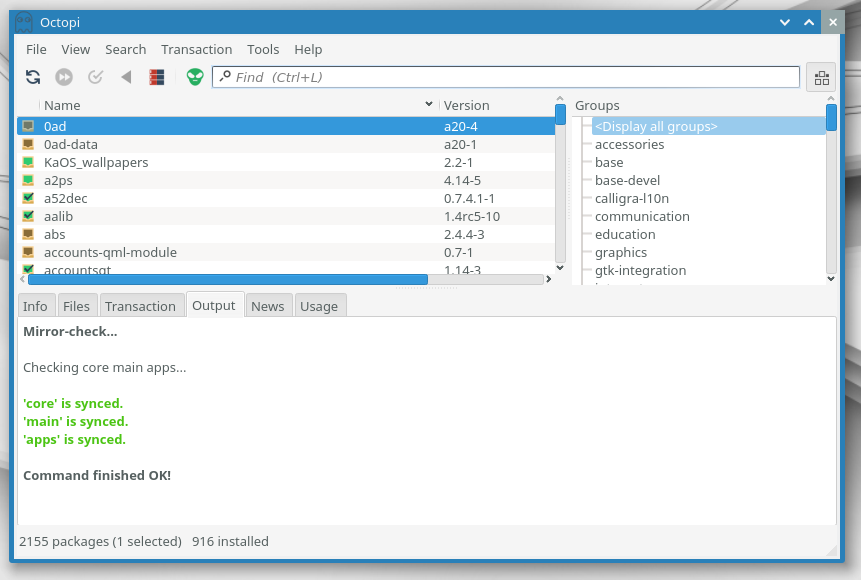Click the Groups panel vertical scrollbar thumb
Screen dimensions: 861x580
831,118
